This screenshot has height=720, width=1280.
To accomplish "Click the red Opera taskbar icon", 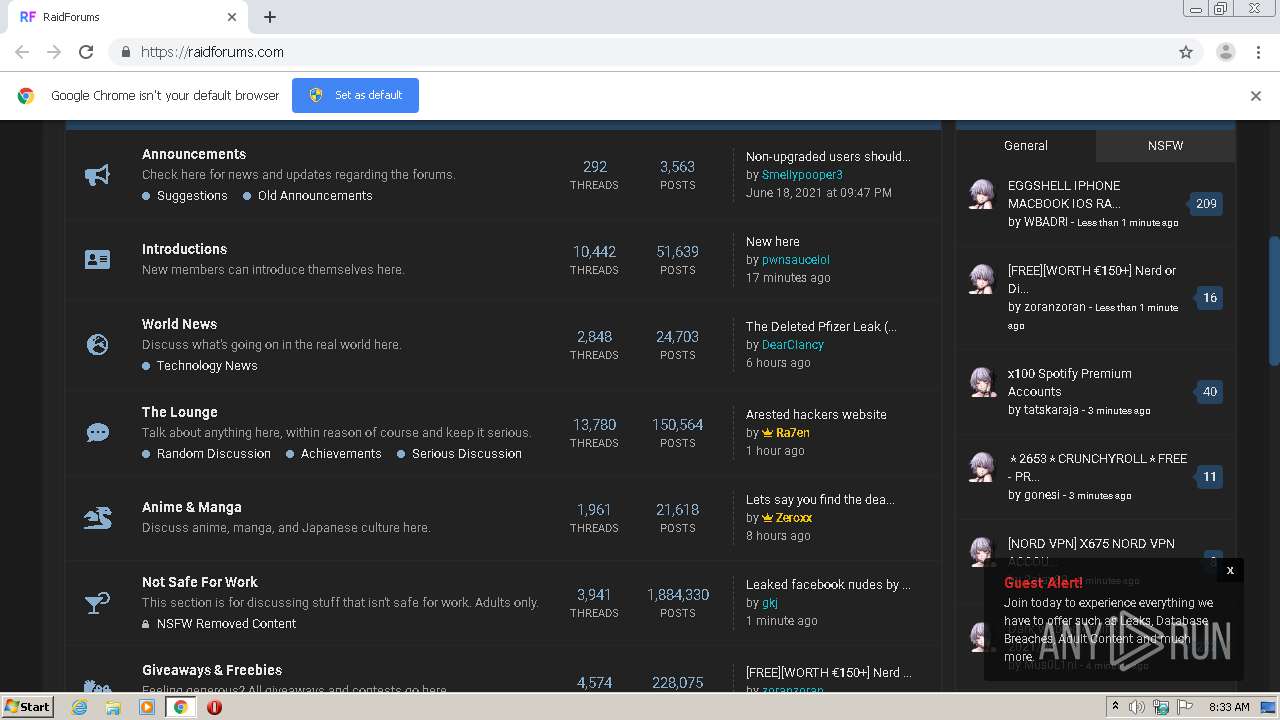I will (214, 707).
